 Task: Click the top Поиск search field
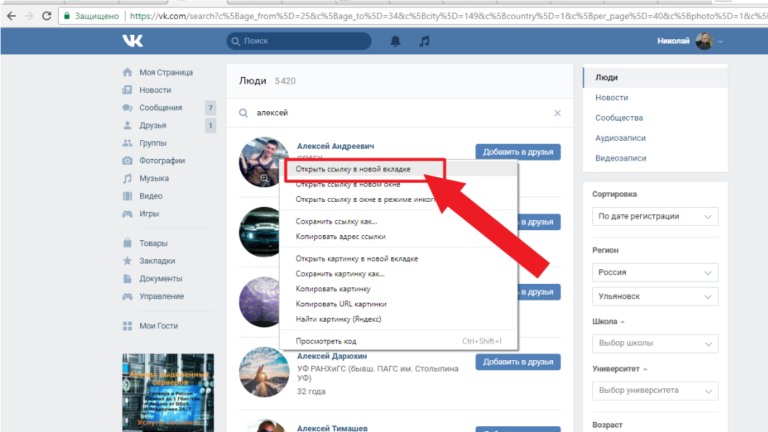click(299, 41)
